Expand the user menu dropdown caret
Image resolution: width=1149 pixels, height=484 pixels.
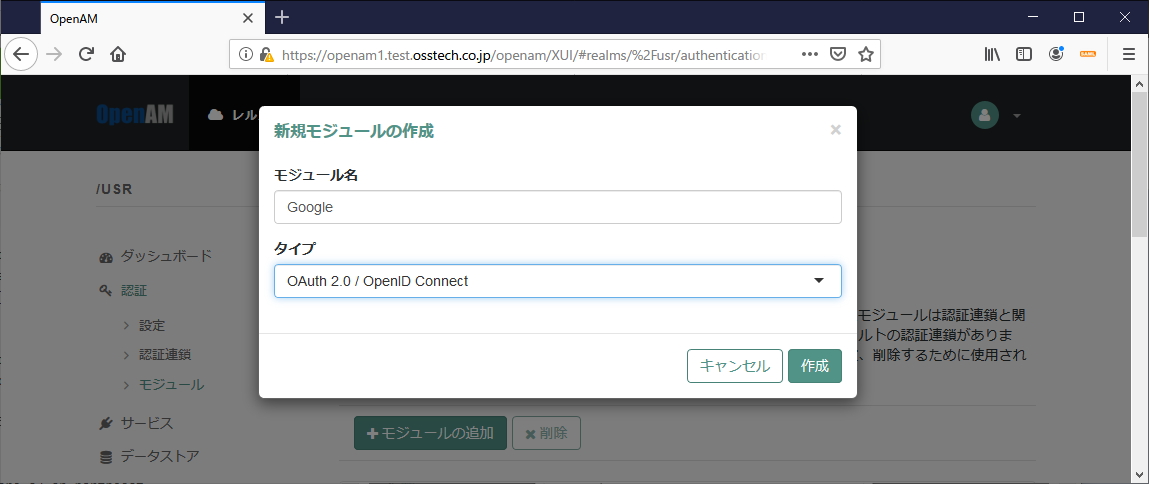point(1016,116)
